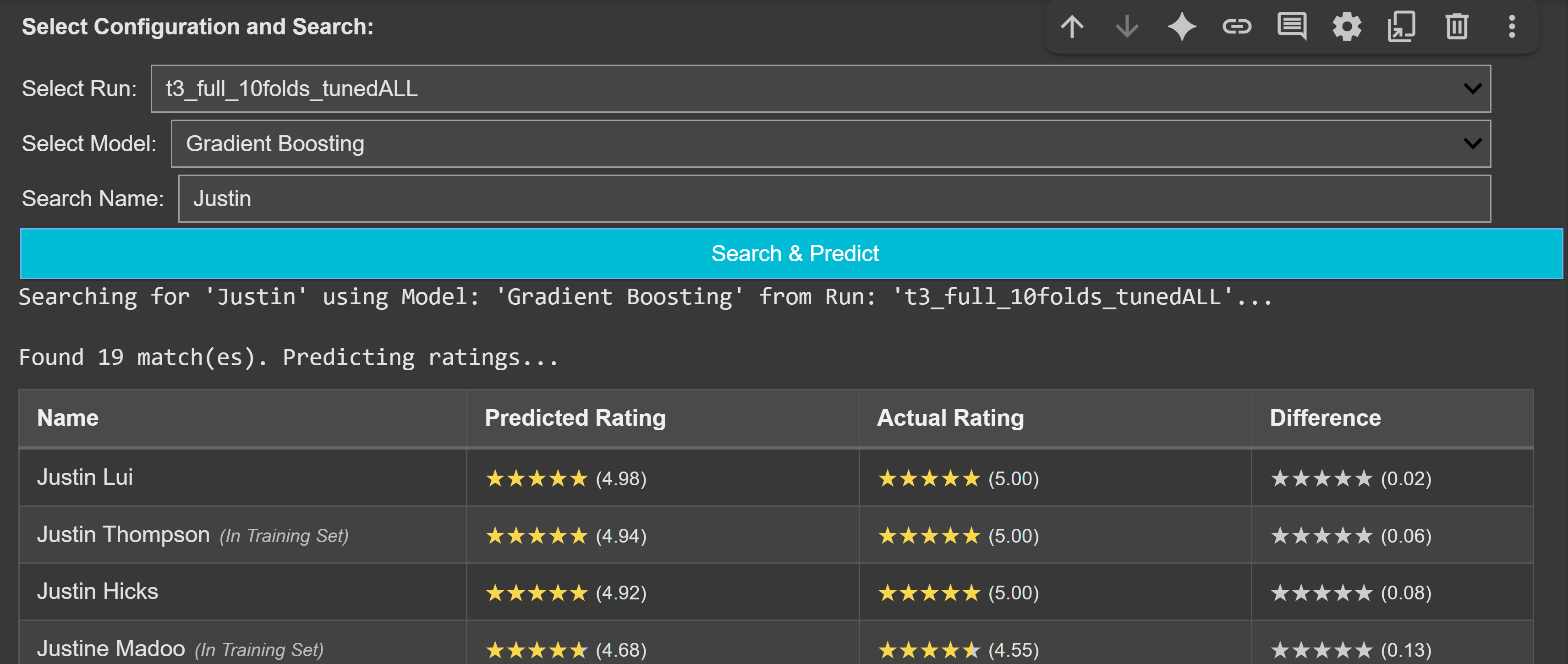Expand the Select Model dropdown
The height and width of the screenshot is (664, 1568).
[x=830, y=143]
